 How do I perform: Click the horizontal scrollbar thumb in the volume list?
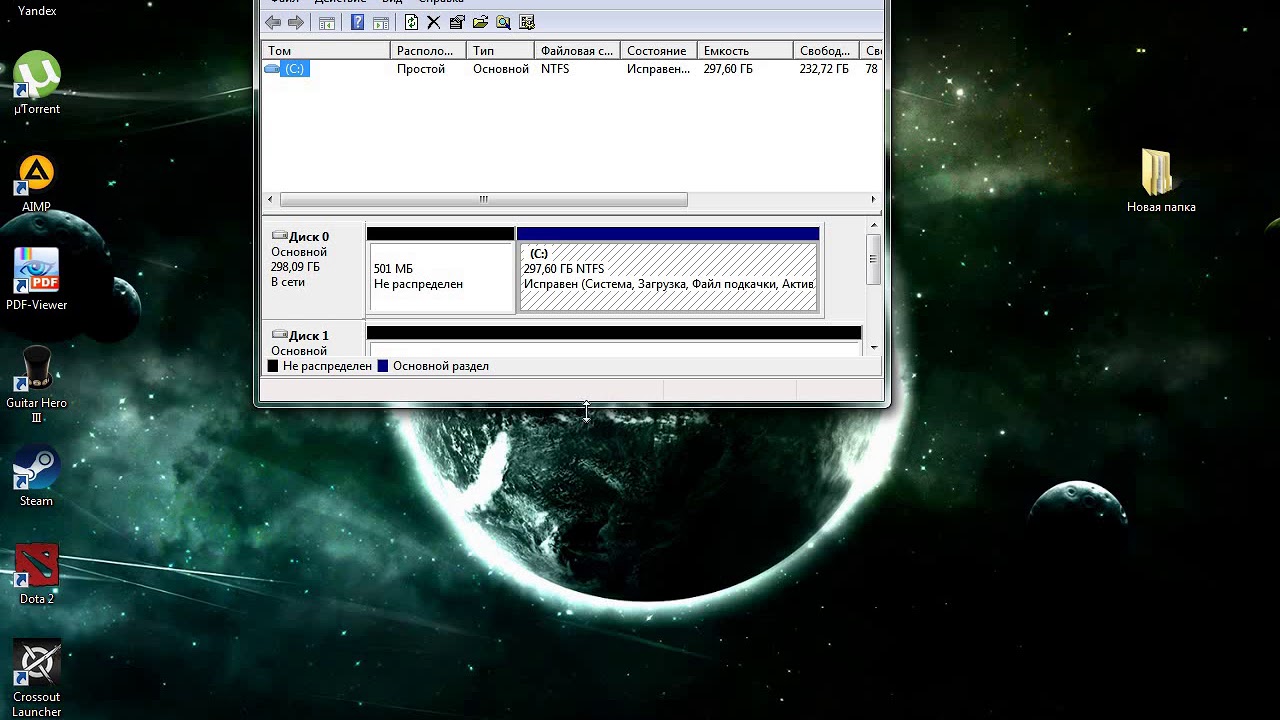484,199
